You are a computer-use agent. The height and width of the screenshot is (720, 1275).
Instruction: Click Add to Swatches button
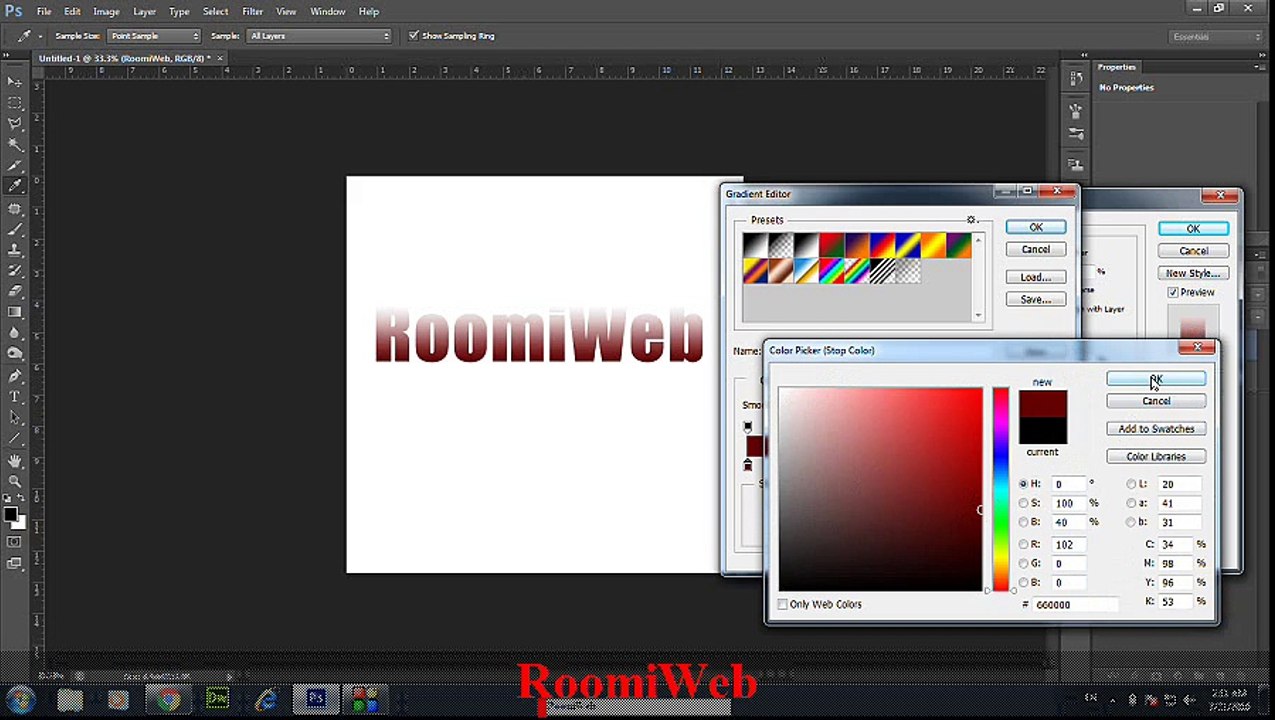[1156, 429]
